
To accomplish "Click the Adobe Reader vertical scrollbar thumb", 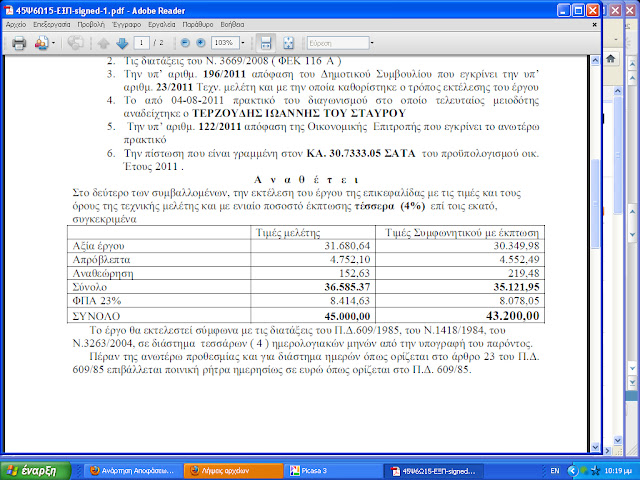I will (595, 204).
